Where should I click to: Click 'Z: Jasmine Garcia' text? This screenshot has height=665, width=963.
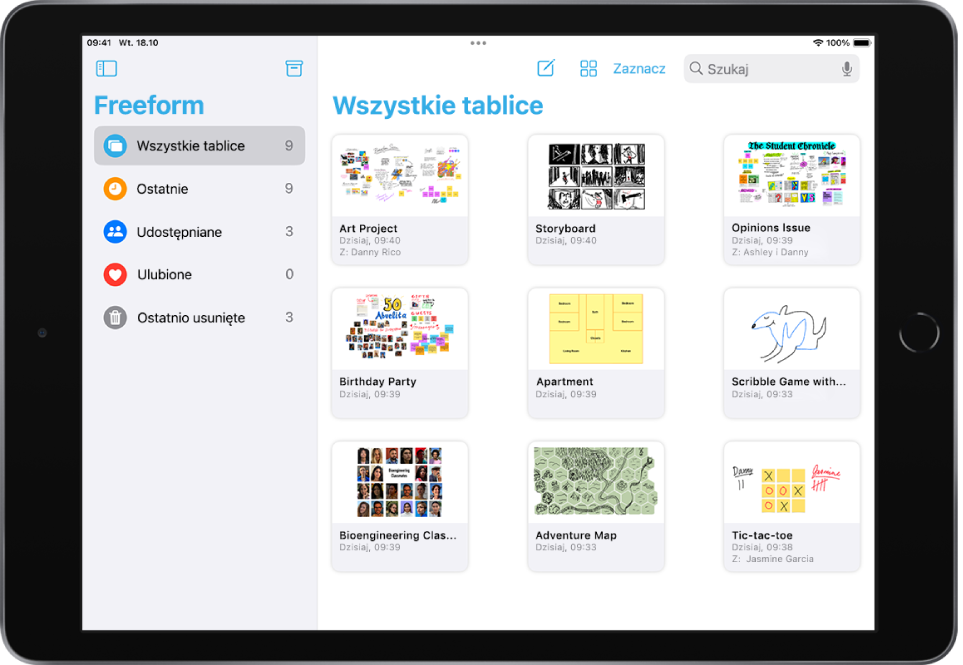pos(773,559)
